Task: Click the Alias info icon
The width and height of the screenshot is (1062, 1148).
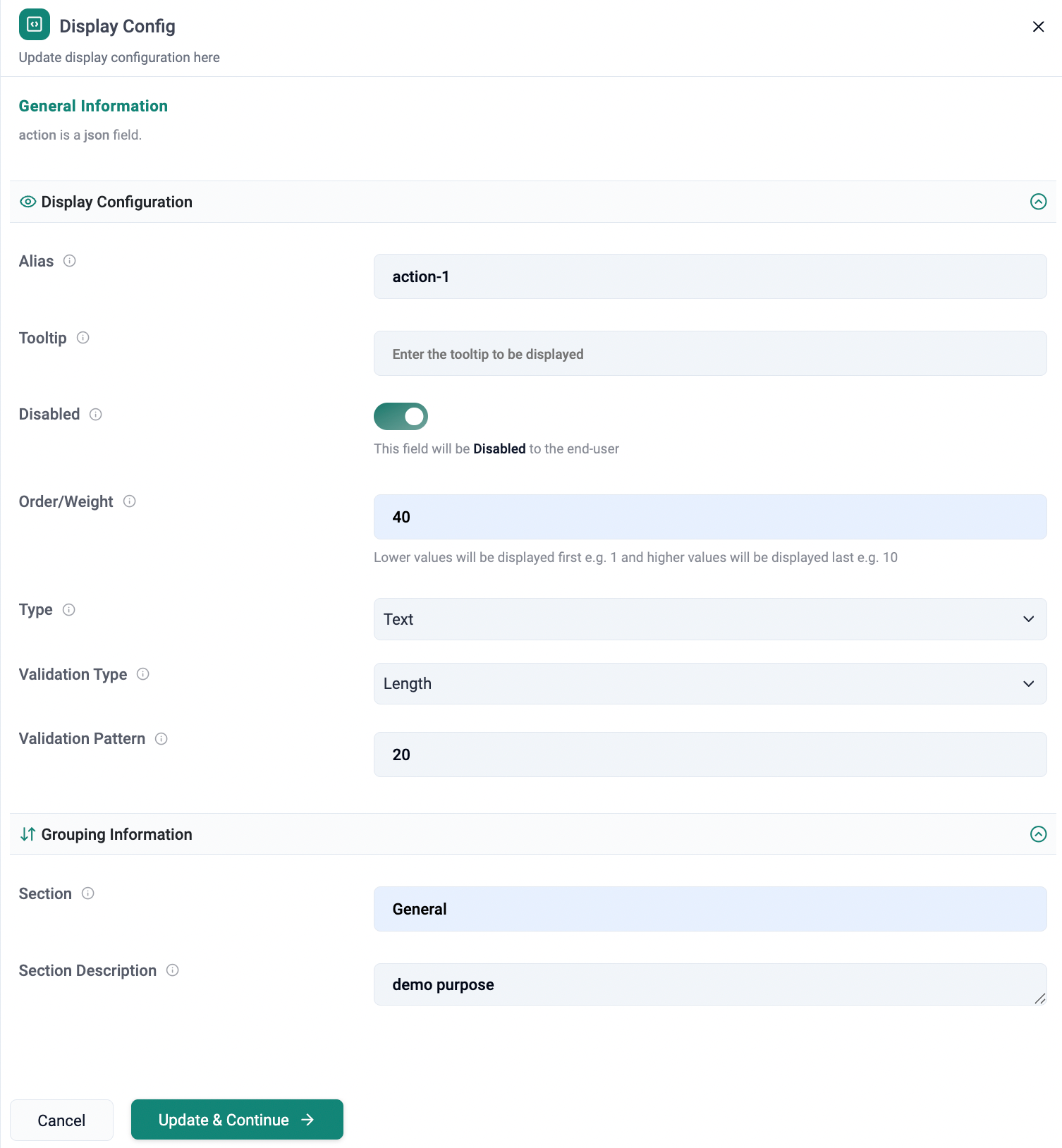Action: point(69,261)
